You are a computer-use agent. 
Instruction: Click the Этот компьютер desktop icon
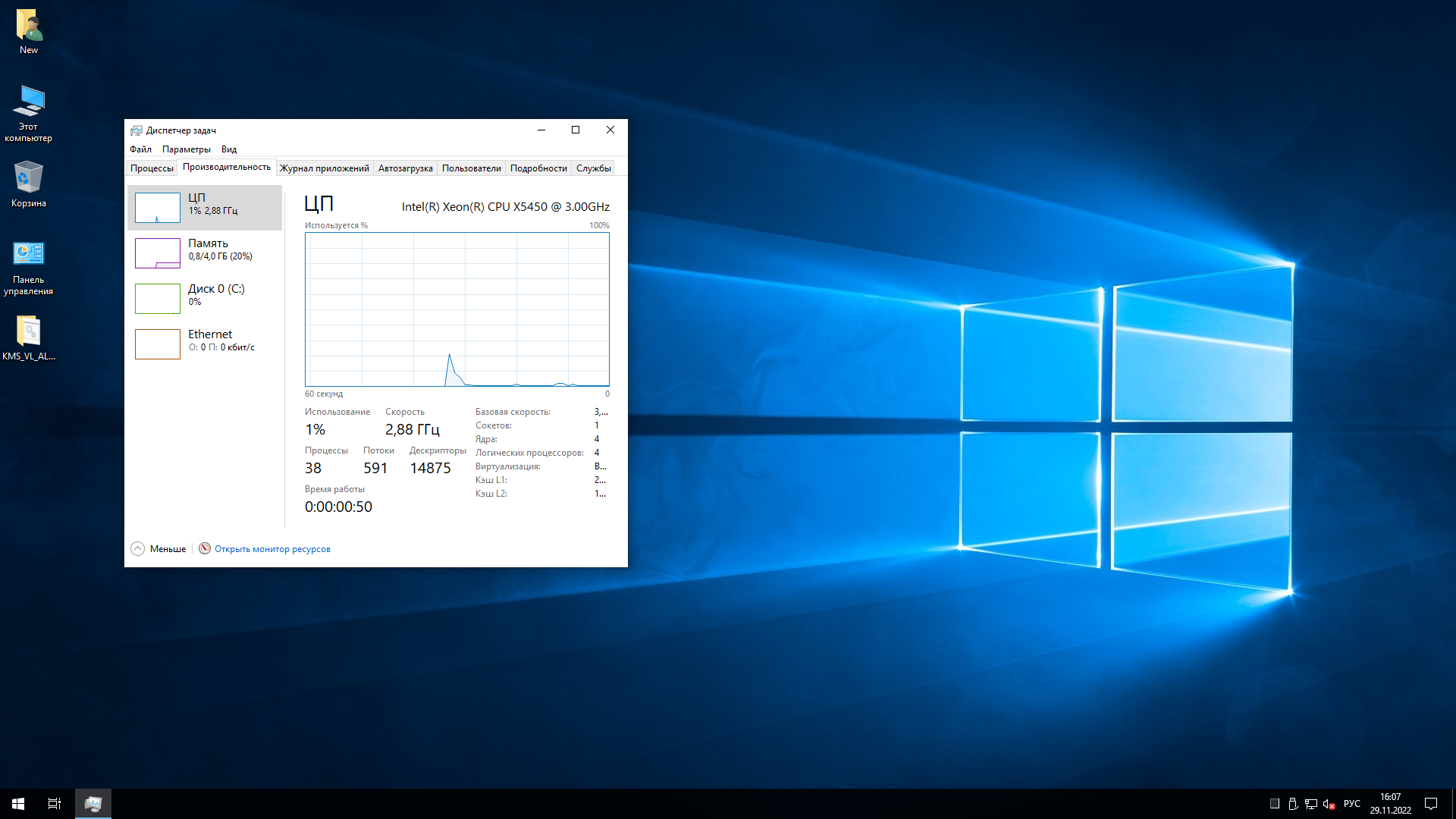[x=29, y=102]
